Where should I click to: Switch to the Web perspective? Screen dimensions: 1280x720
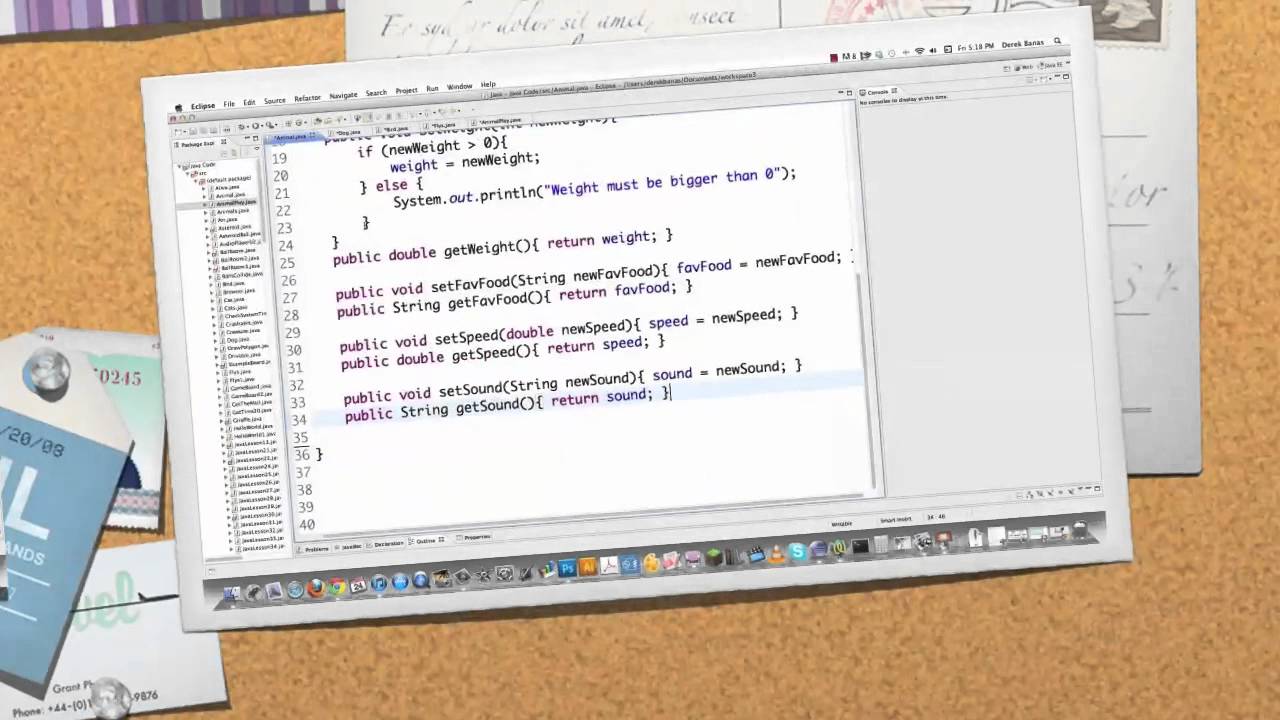coord(1024,68)
